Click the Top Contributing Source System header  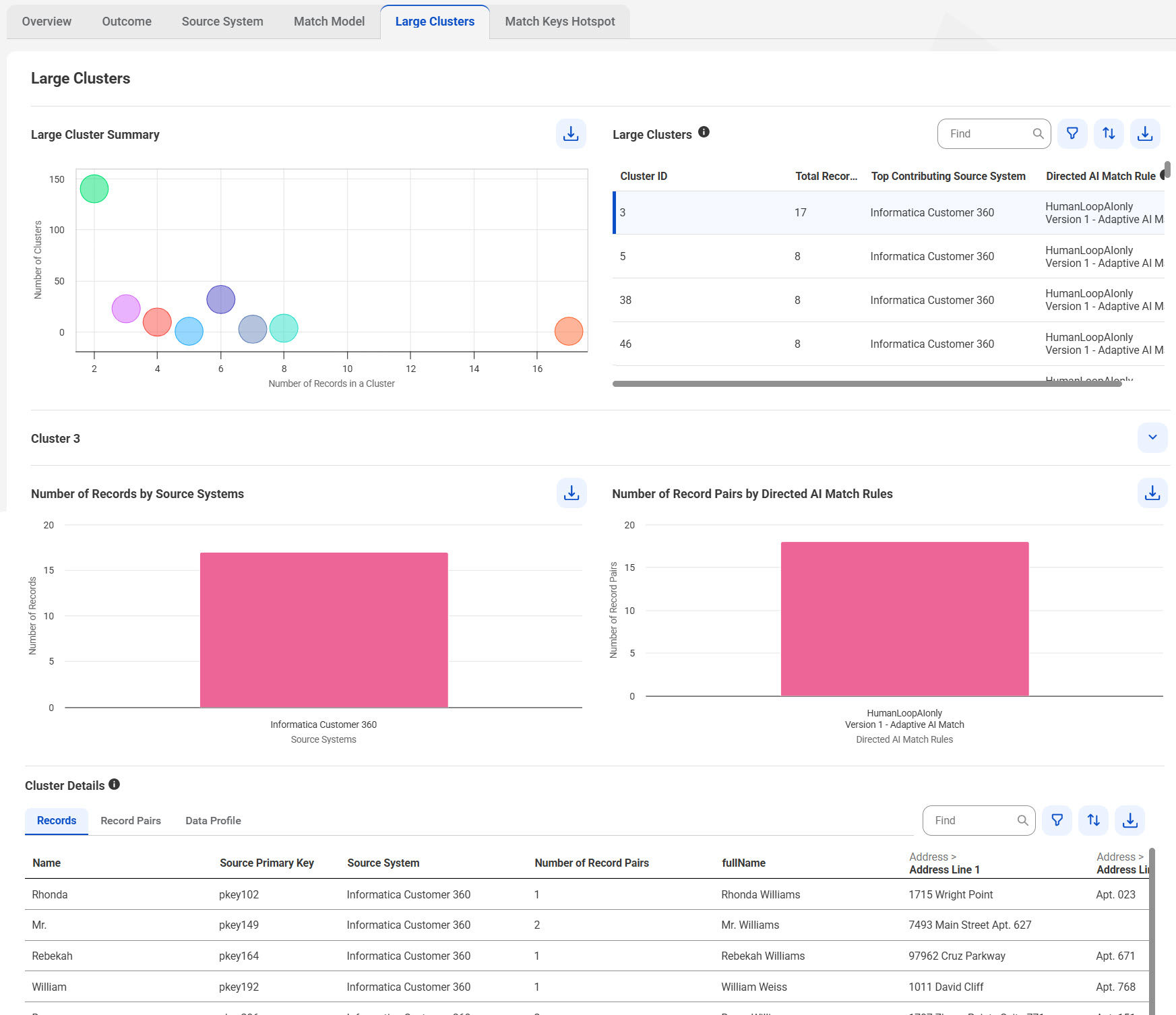point(948,176)
